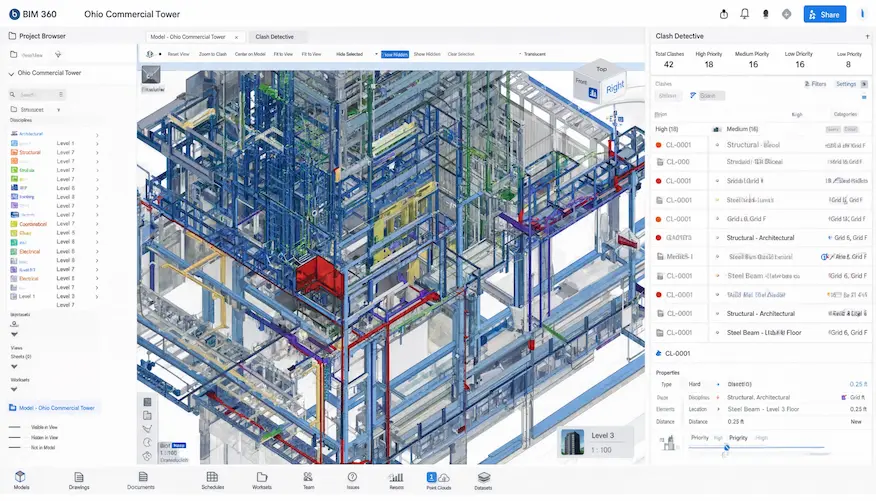Click Zoom to Clash

point(213,54)
